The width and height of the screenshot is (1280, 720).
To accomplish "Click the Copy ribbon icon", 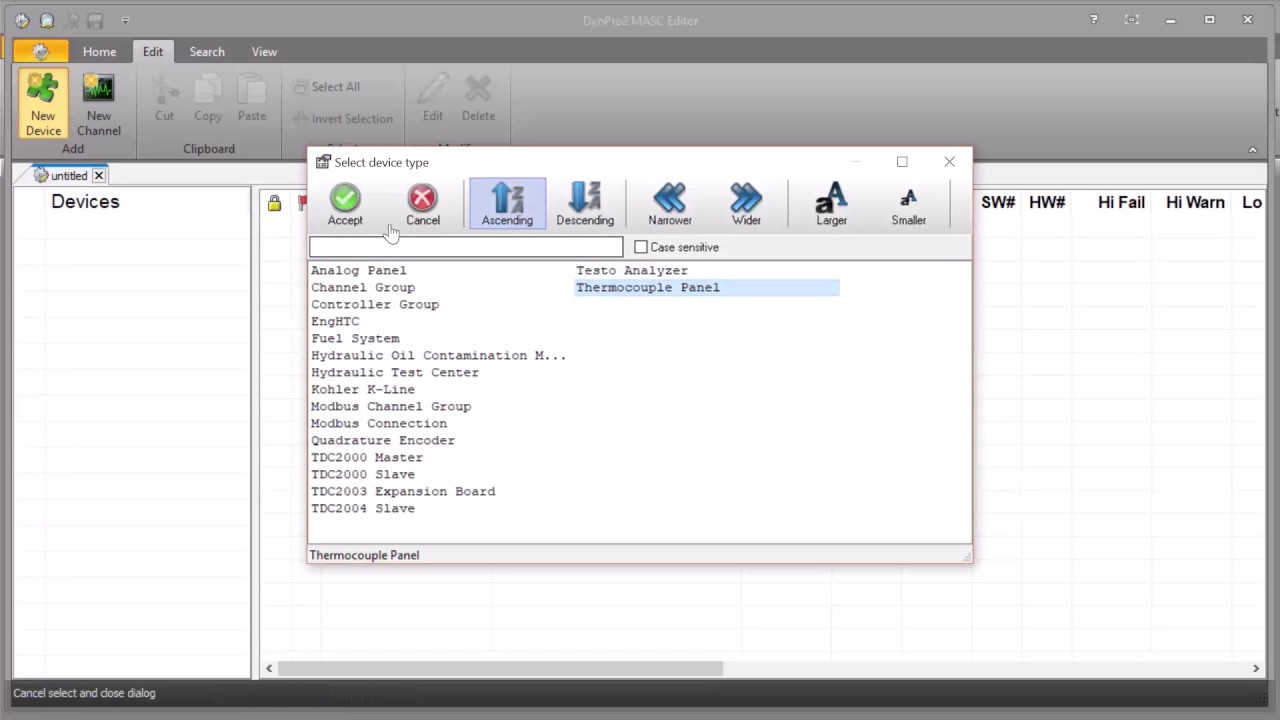I will (208, 89).
